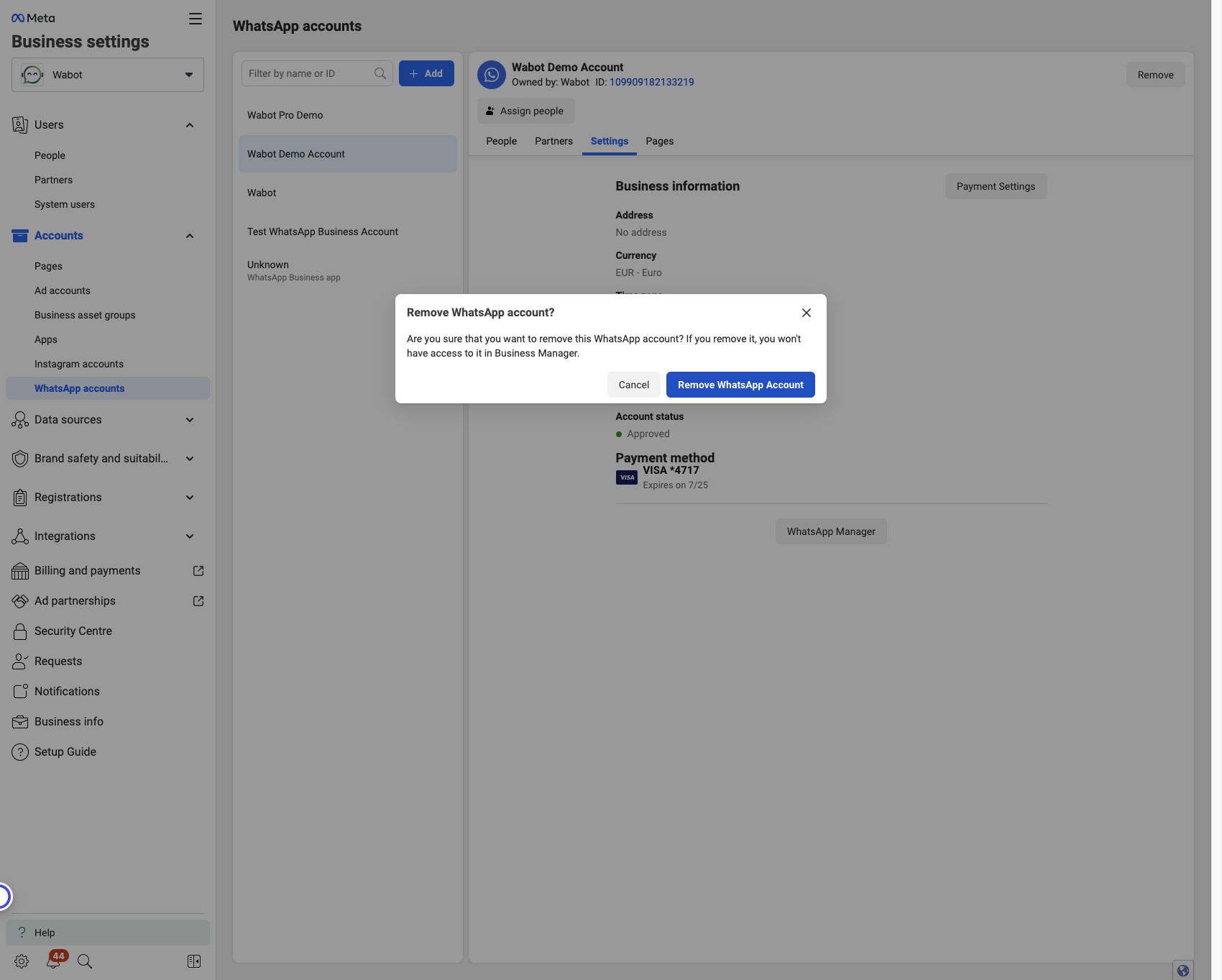Image resolution: width=1222 pixels, height=980 pixels.
Task: Open external link icon for Ad partnerships
Action: pyautogui.click(x=198, y=601)
